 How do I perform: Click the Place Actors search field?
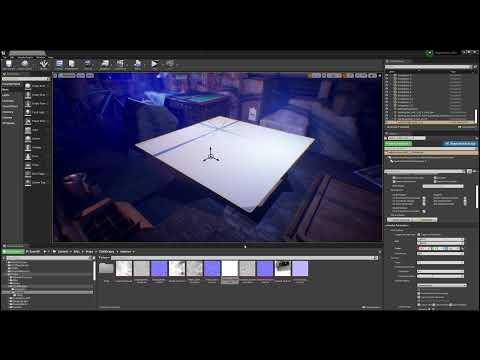pos(25,79)
